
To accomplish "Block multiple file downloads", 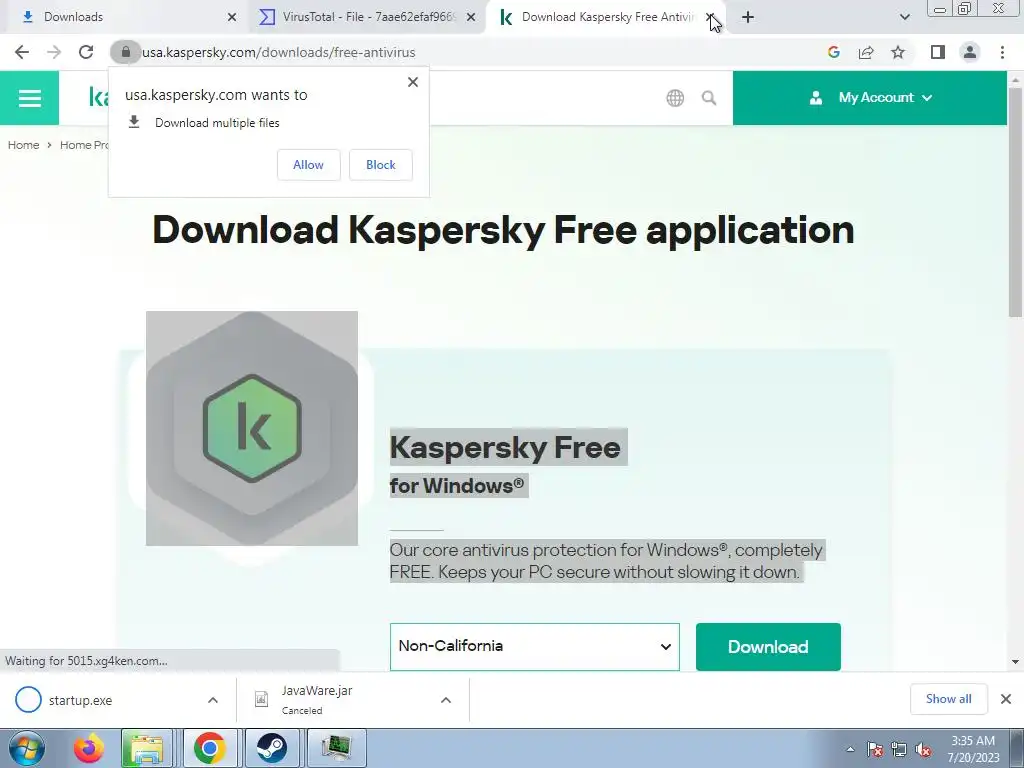I will click(381, 165).
